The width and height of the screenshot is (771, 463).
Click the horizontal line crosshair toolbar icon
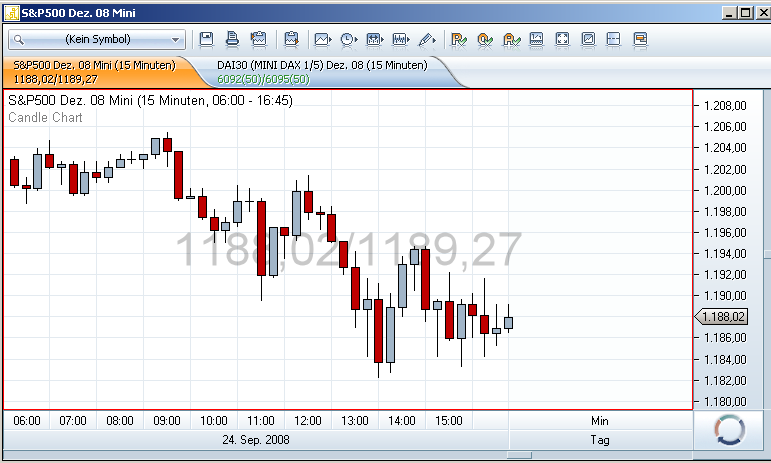(x=614, y=39)
